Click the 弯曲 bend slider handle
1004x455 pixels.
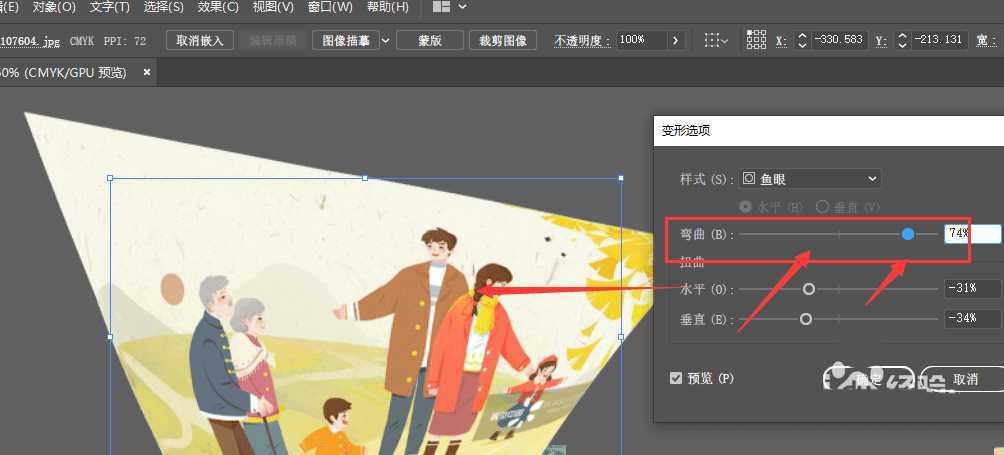click(908, 234)
